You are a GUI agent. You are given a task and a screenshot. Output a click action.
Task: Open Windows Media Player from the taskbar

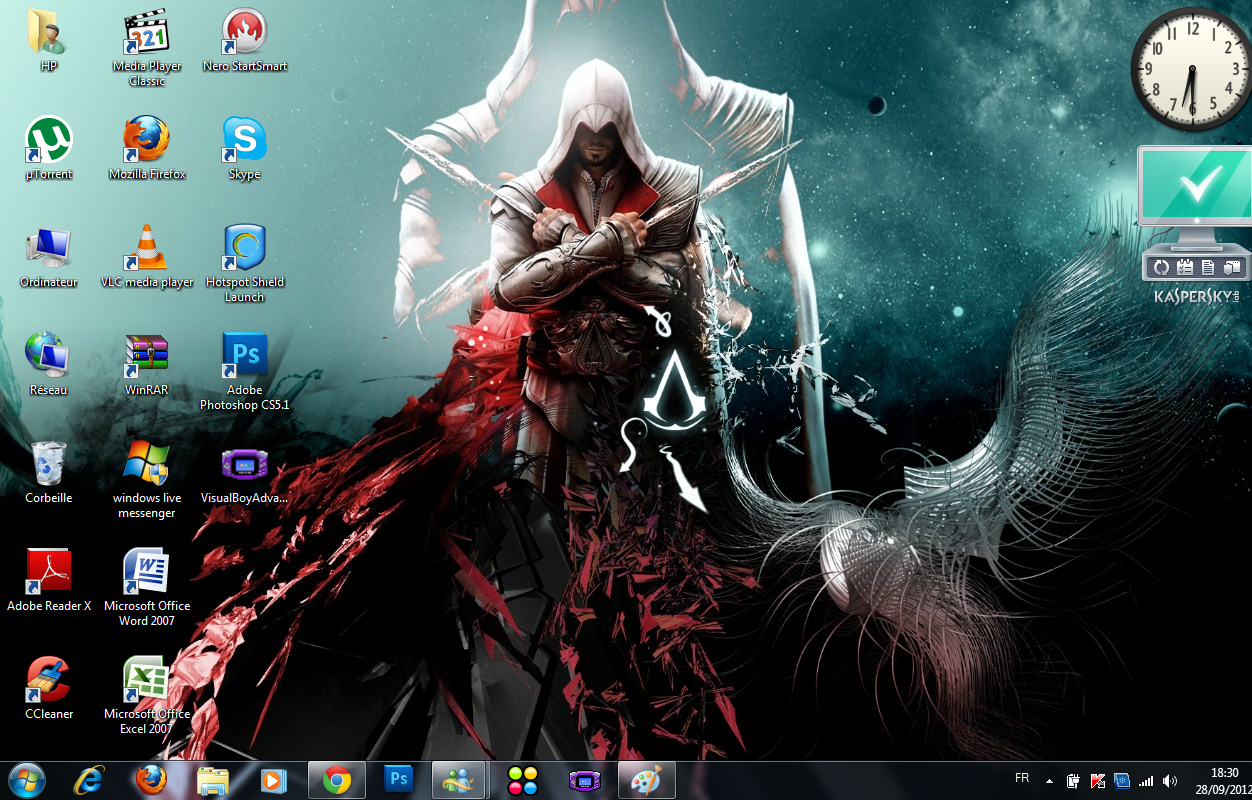273,780
